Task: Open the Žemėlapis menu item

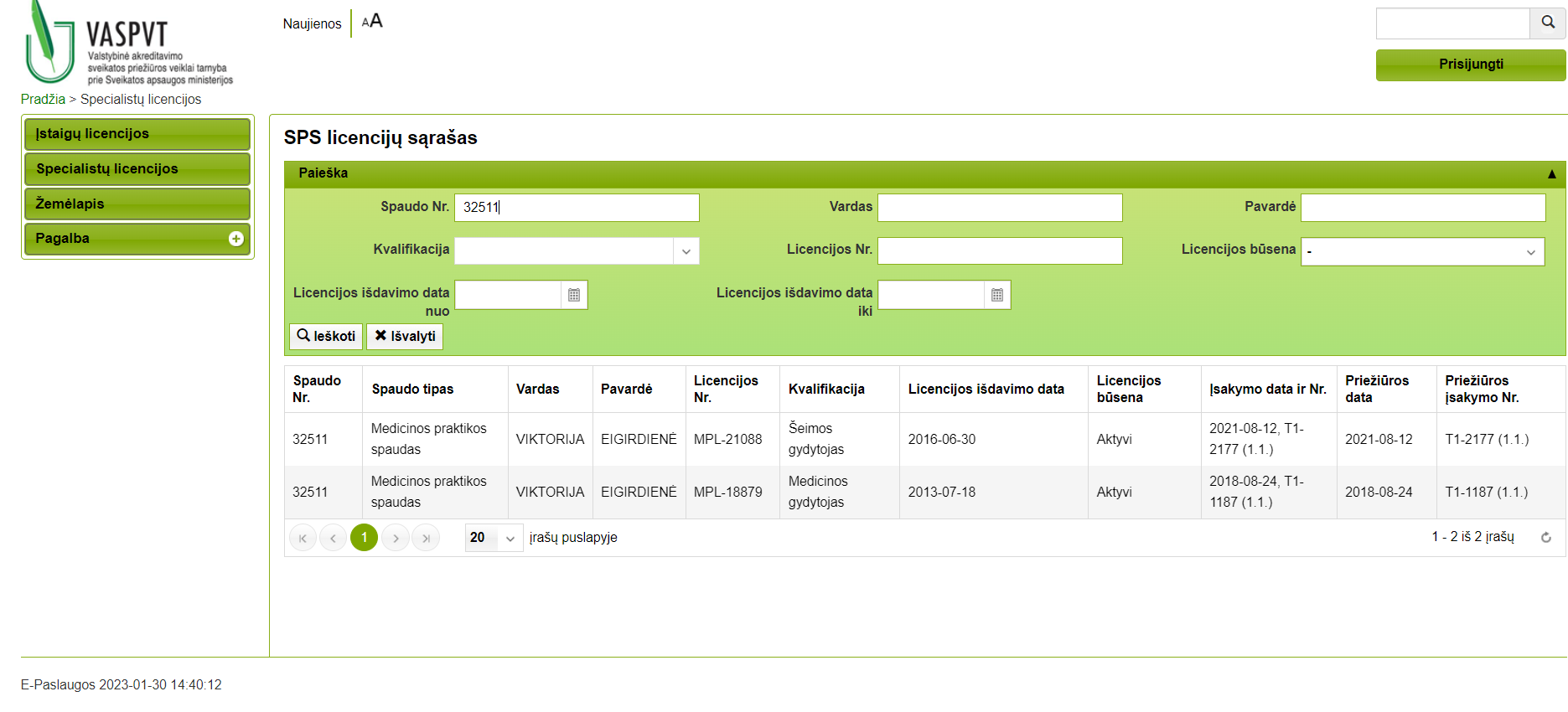Action: coord(137,204)
